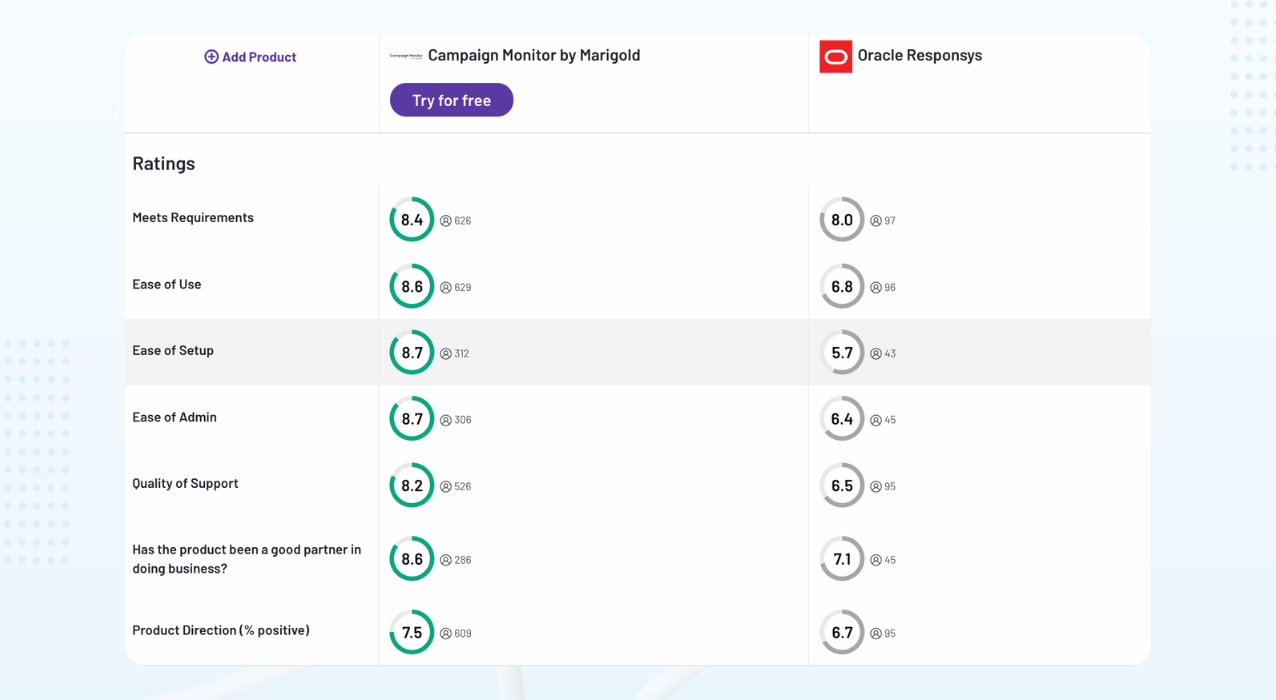
Task: Click the 7.1 good partner rating circle
Action: (x=842, y=560)
